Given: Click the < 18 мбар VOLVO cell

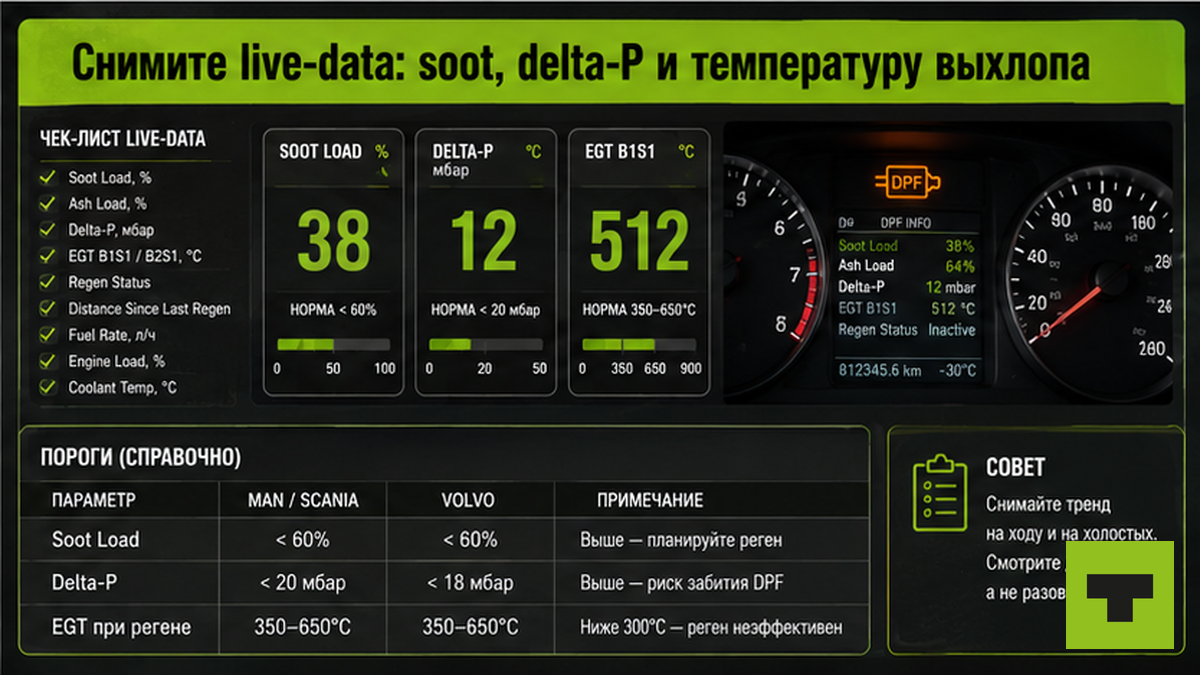Looking at the screenshot, I should (x=470, y=583).
